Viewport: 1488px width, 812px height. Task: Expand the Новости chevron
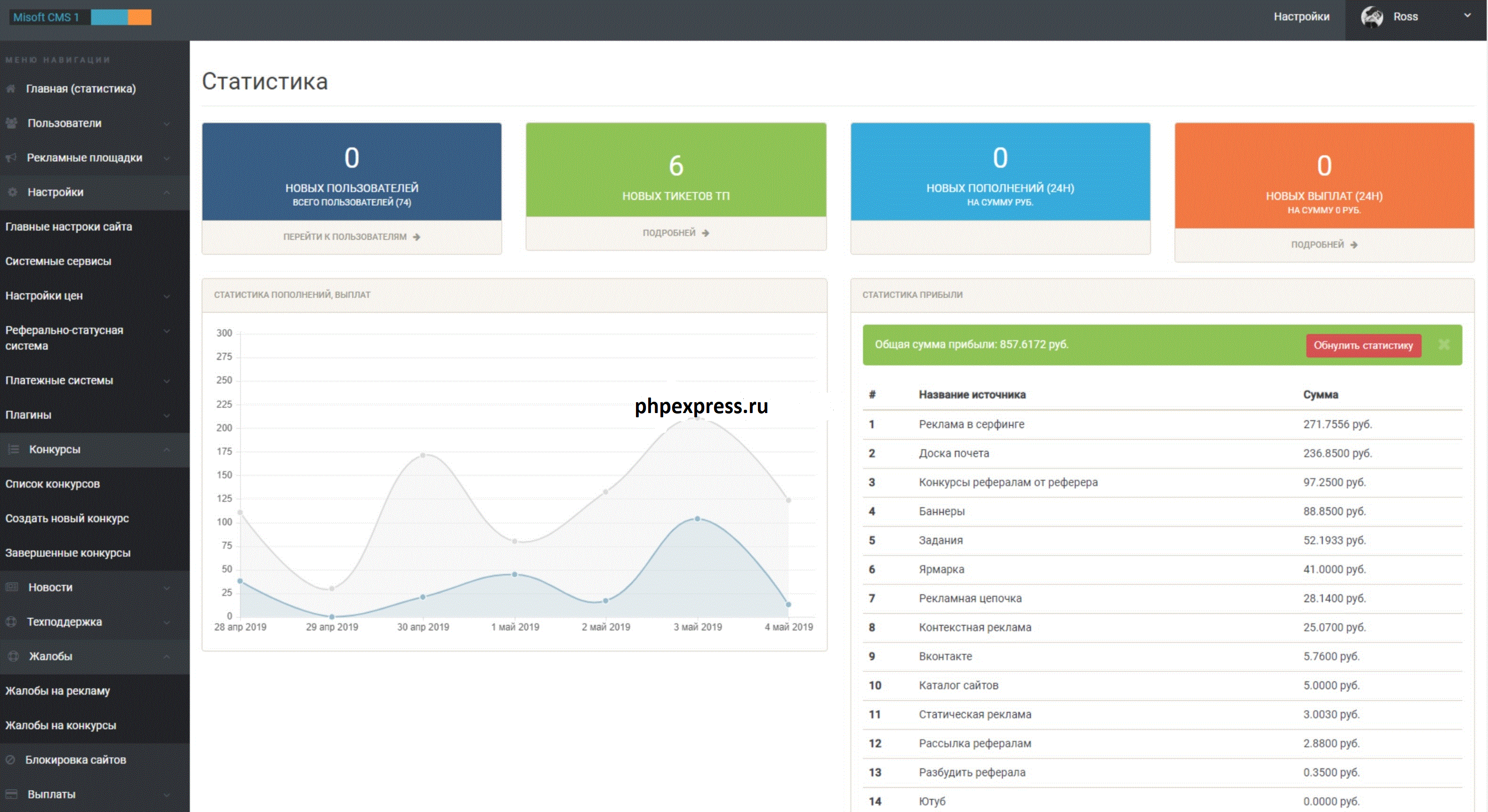(x=167, y=588)
